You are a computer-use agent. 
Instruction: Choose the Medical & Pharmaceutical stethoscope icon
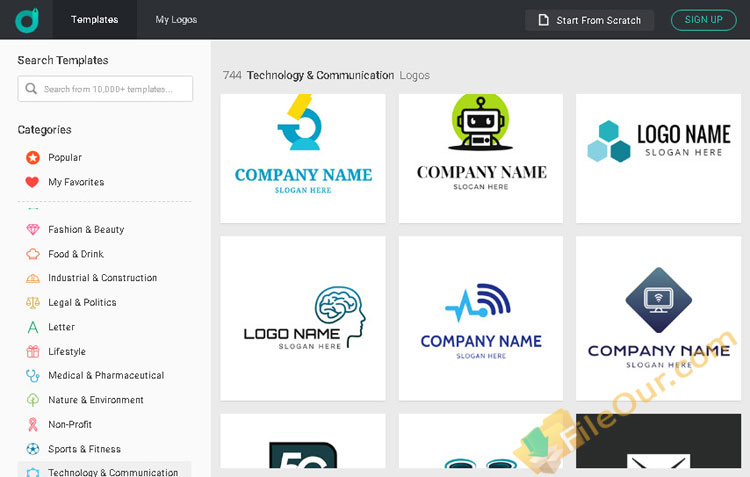[x=32, y=375]
